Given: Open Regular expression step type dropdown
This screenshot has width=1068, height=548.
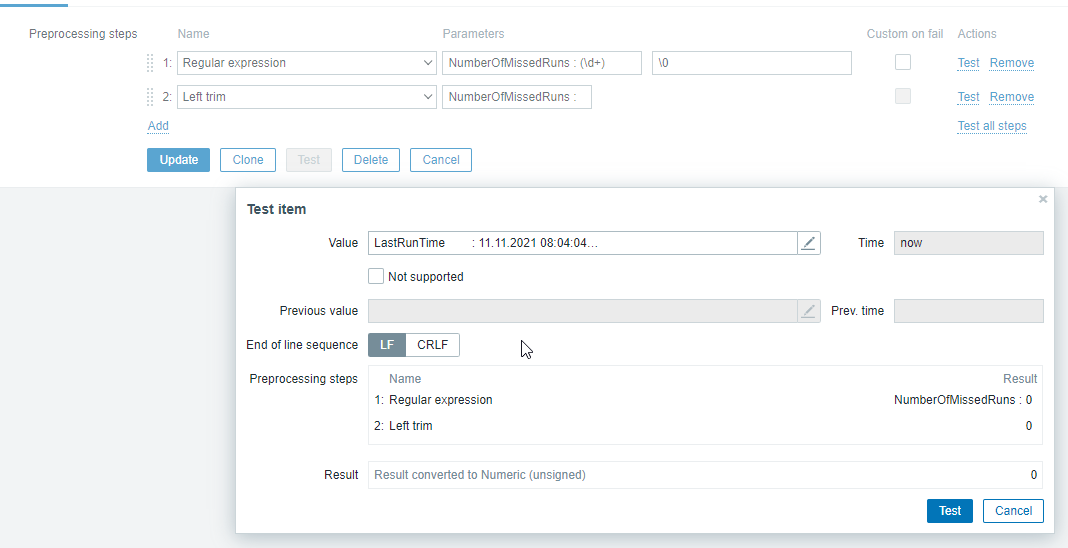Looking at the screenshot, I should tap(307, 63).
